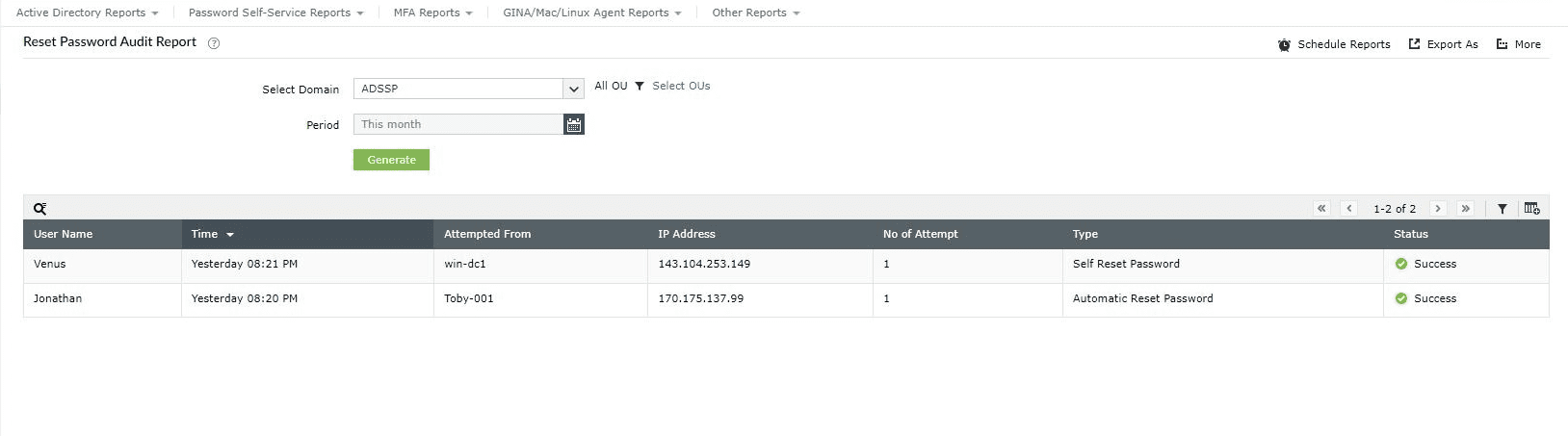Open the Active Directory Reports menu
This screenshot has height=436, width=1568.
pyautogui.click(x=87, y=13)
